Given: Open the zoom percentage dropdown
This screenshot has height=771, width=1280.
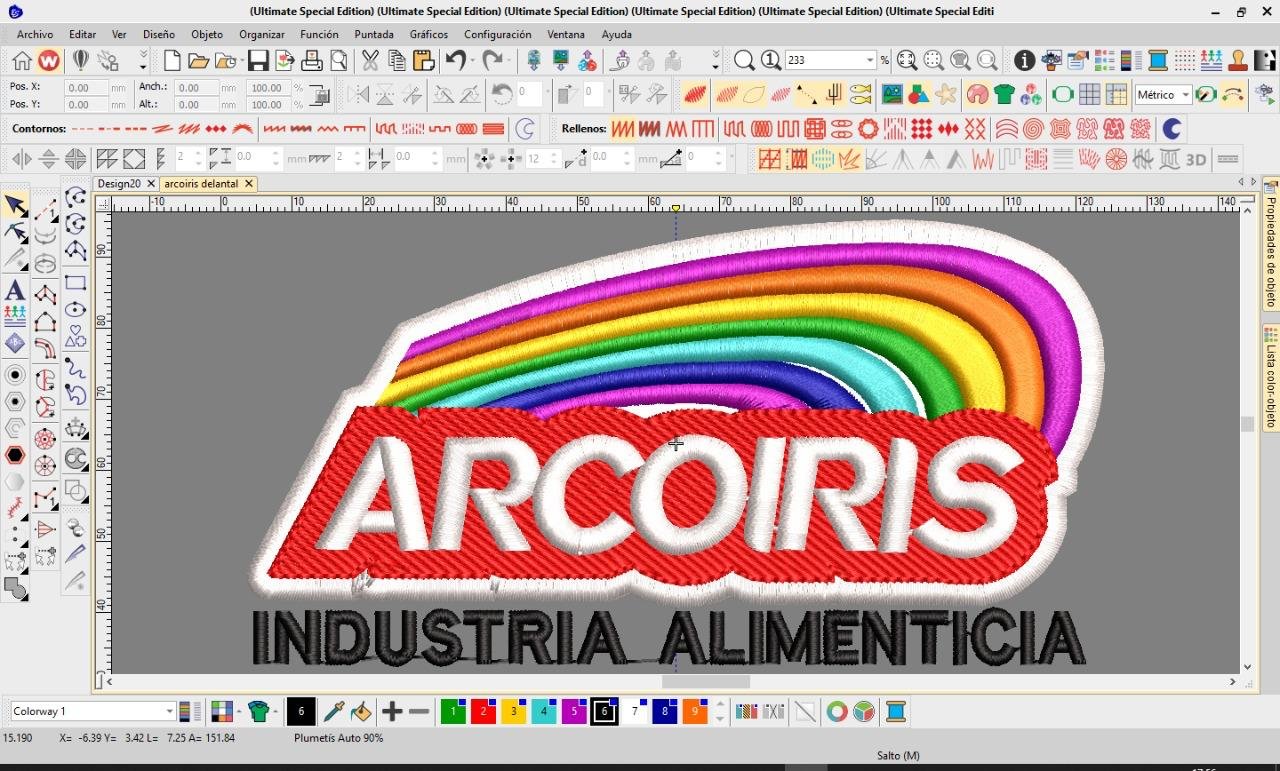Looking at the screenshot, I should coord(870,61).
